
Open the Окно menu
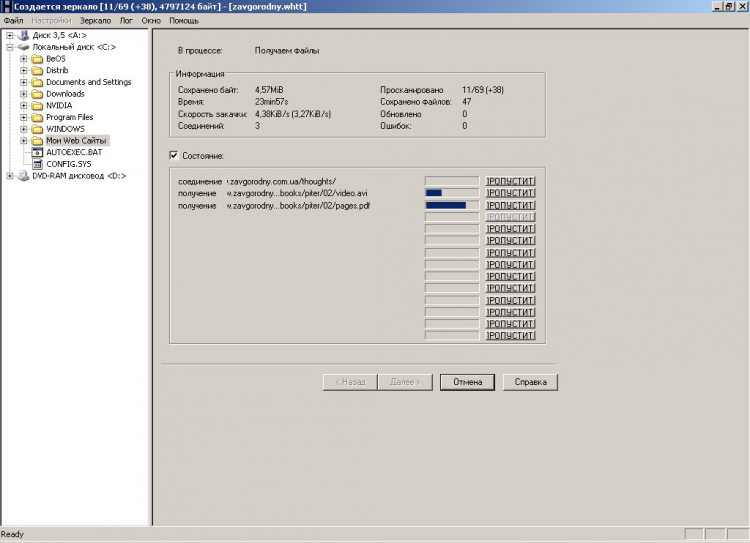tap(151, 21)
